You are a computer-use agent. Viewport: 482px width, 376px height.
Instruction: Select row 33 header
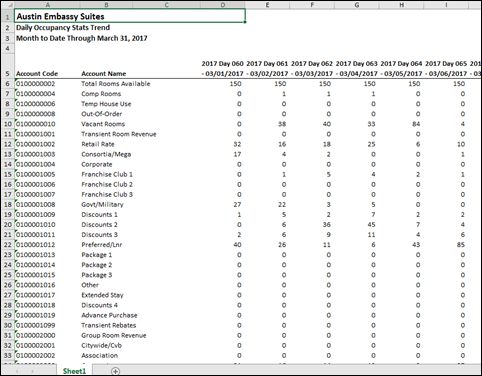[7, 355]
